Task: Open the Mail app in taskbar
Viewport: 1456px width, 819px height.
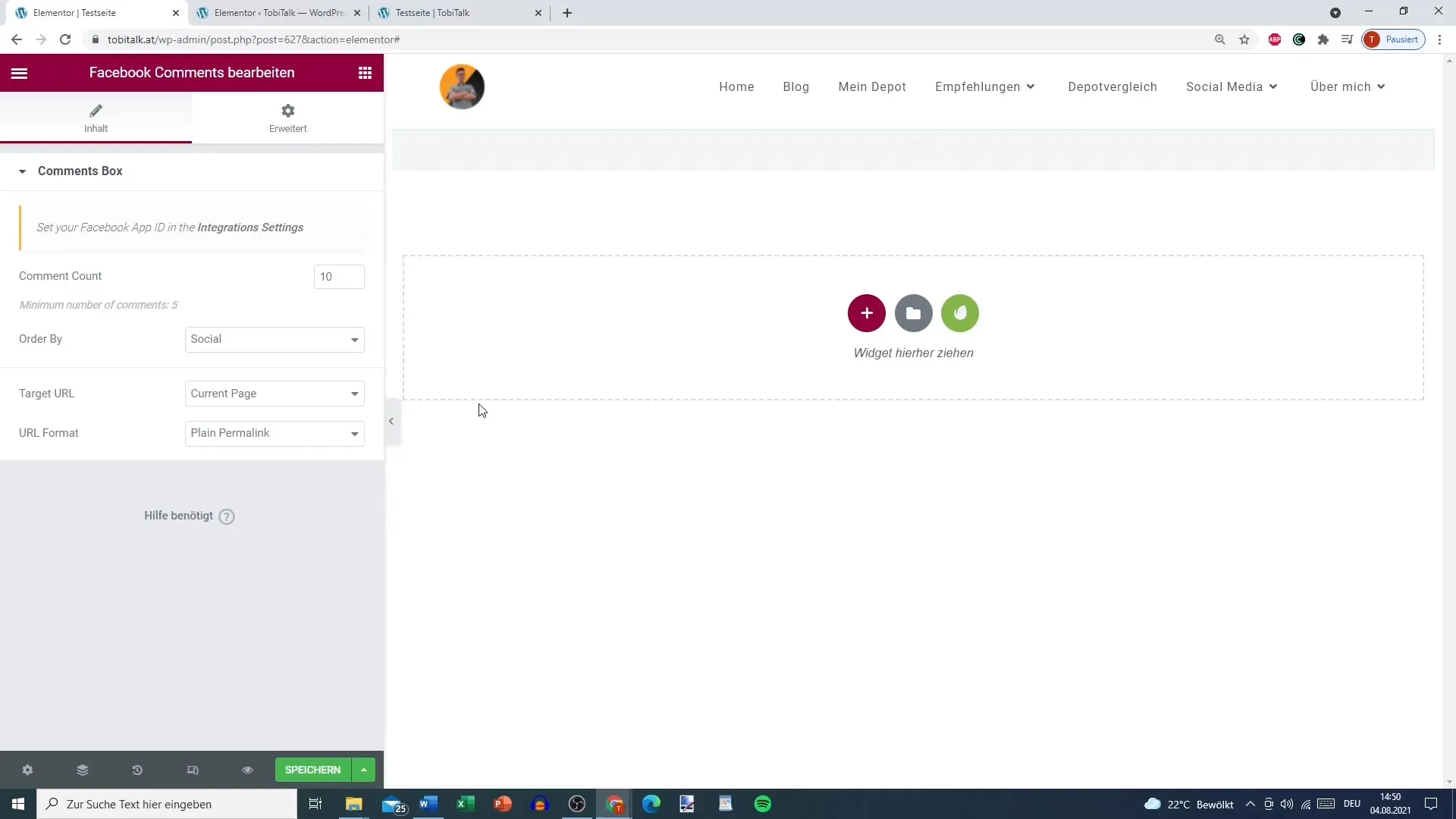Action: [x=393, y=804]
